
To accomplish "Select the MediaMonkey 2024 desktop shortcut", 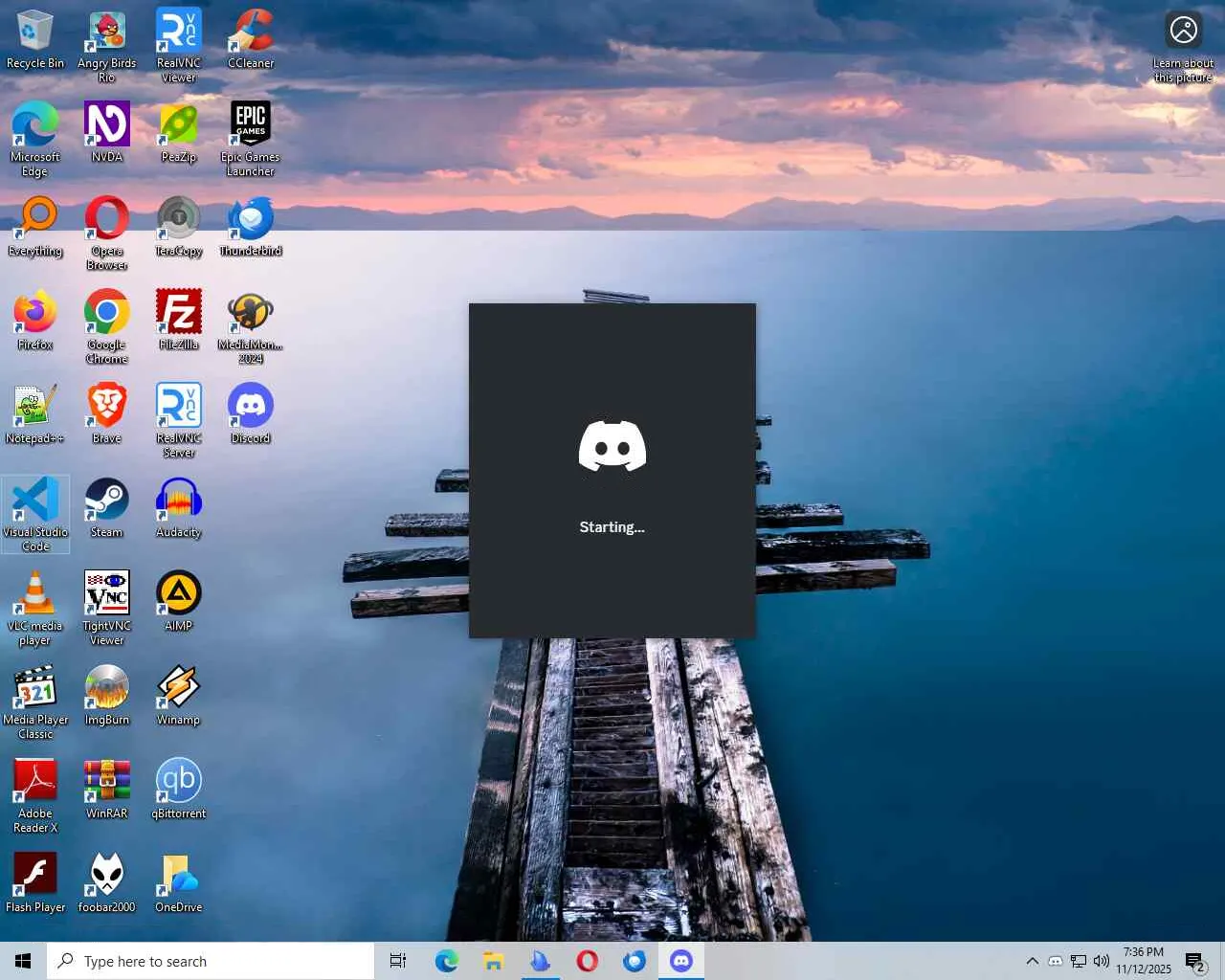I will (251, 327).
